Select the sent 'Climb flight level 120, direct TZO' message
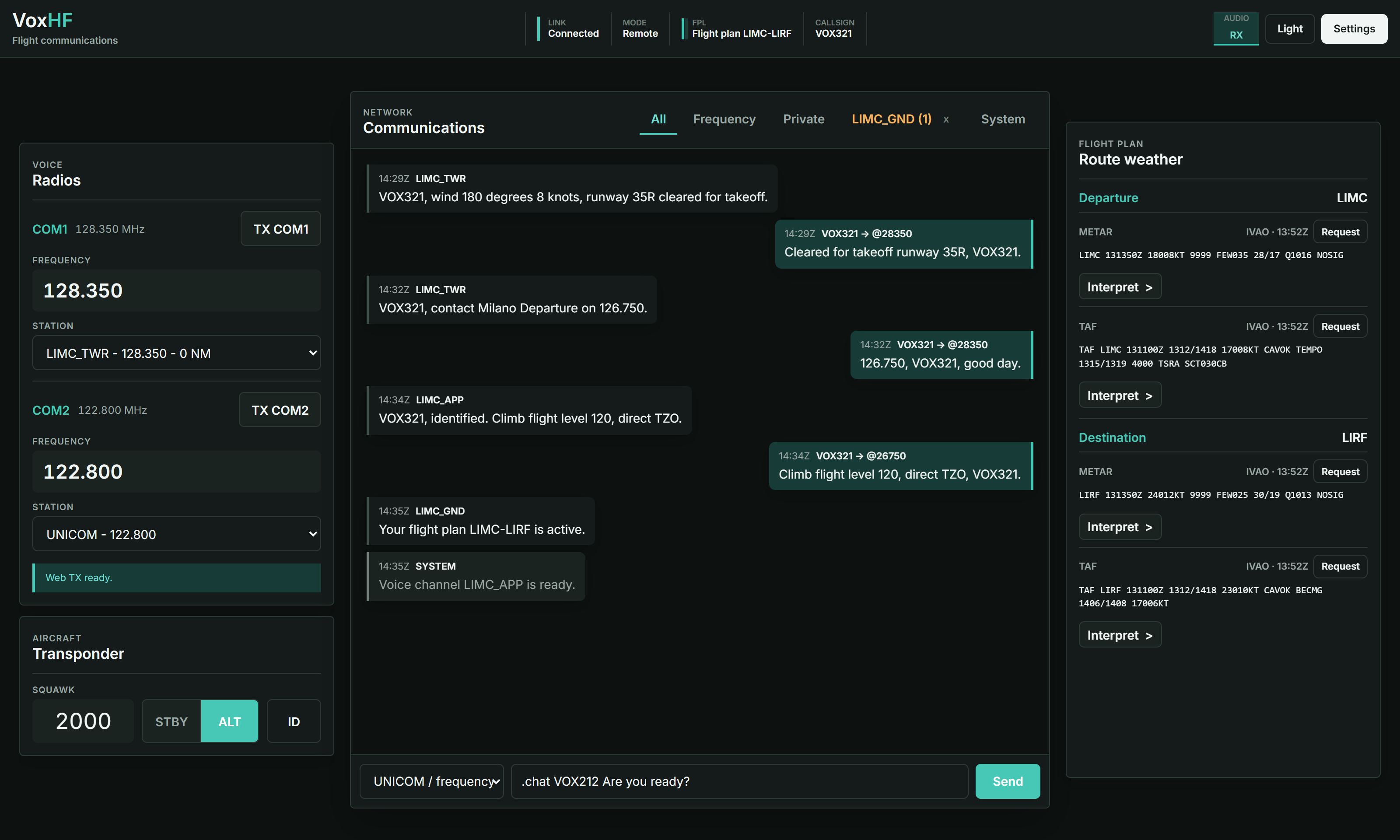 901,465
